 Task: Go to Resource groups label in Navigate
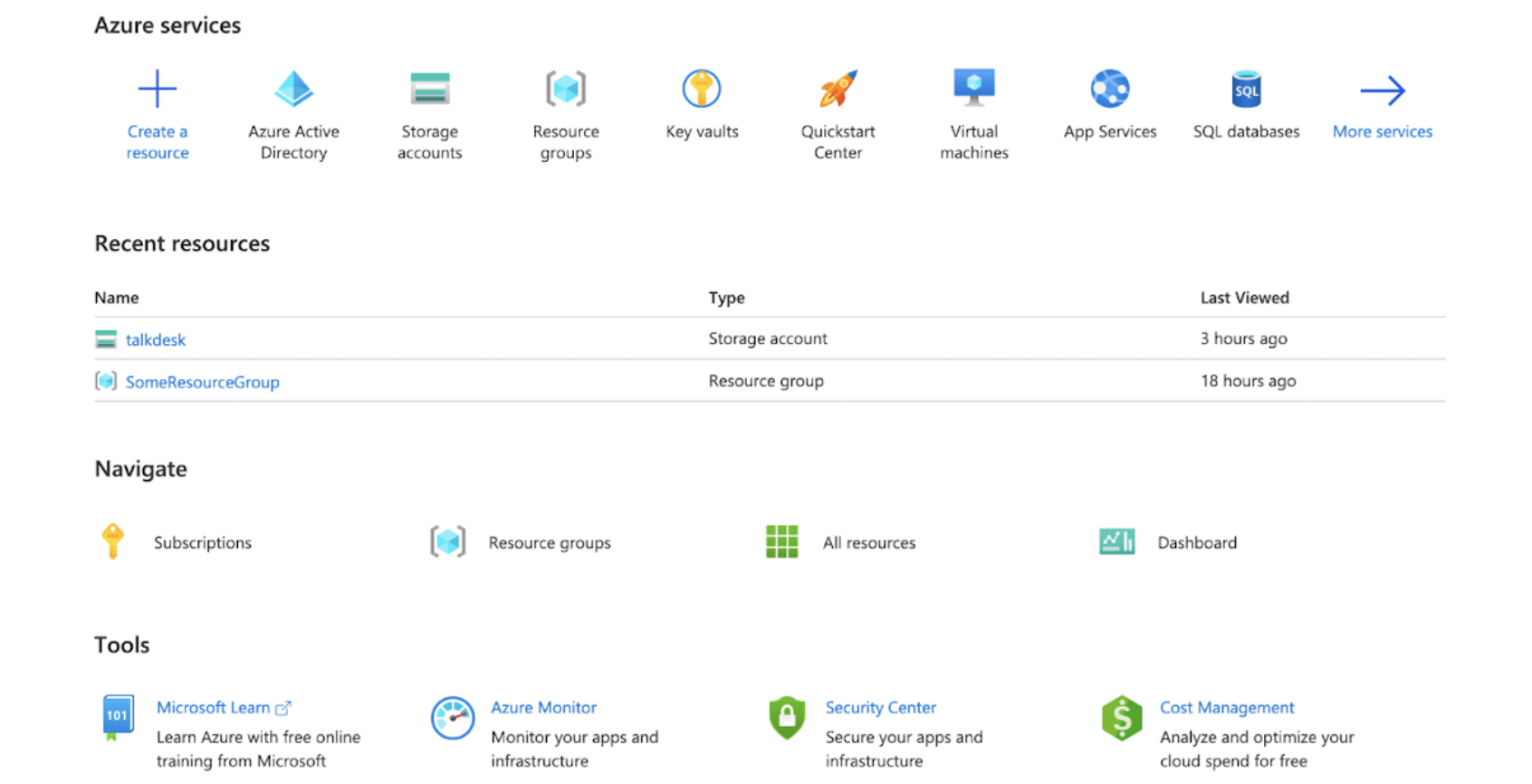tap(550, 542)
